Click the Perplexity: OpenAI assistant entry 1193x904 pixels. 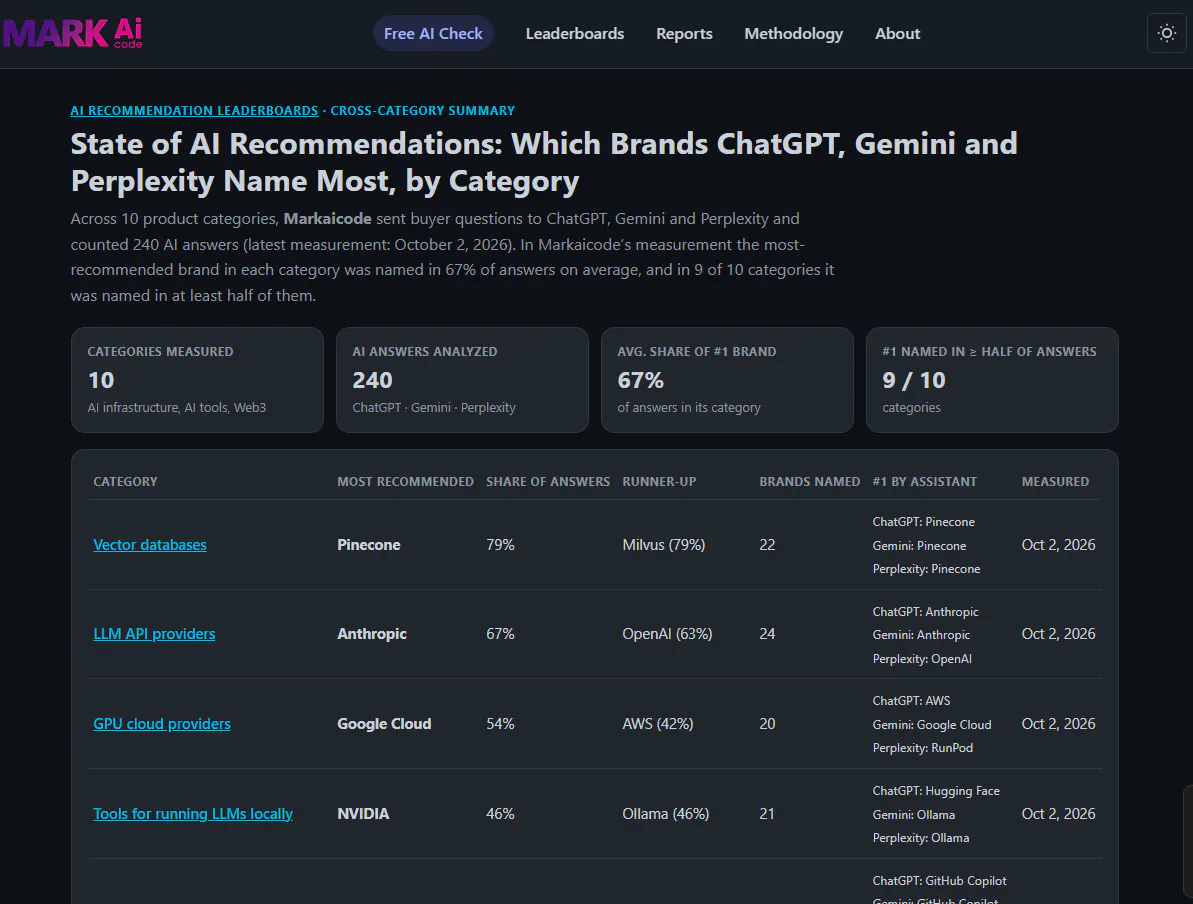tap(922, 658)
